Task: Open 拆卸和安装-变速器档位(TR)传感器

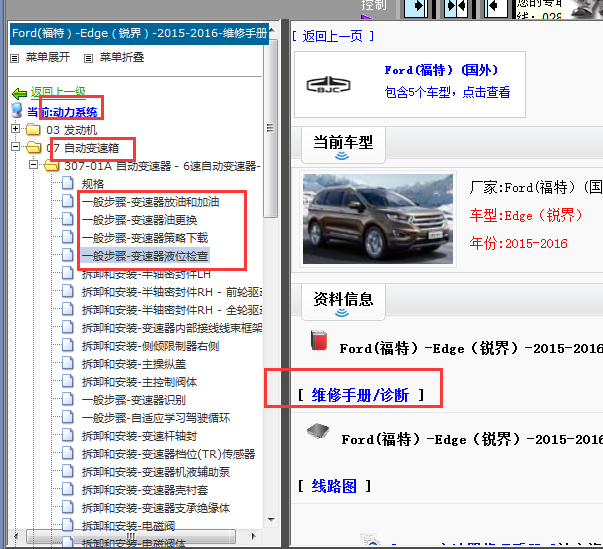Action: pos(168,454)
